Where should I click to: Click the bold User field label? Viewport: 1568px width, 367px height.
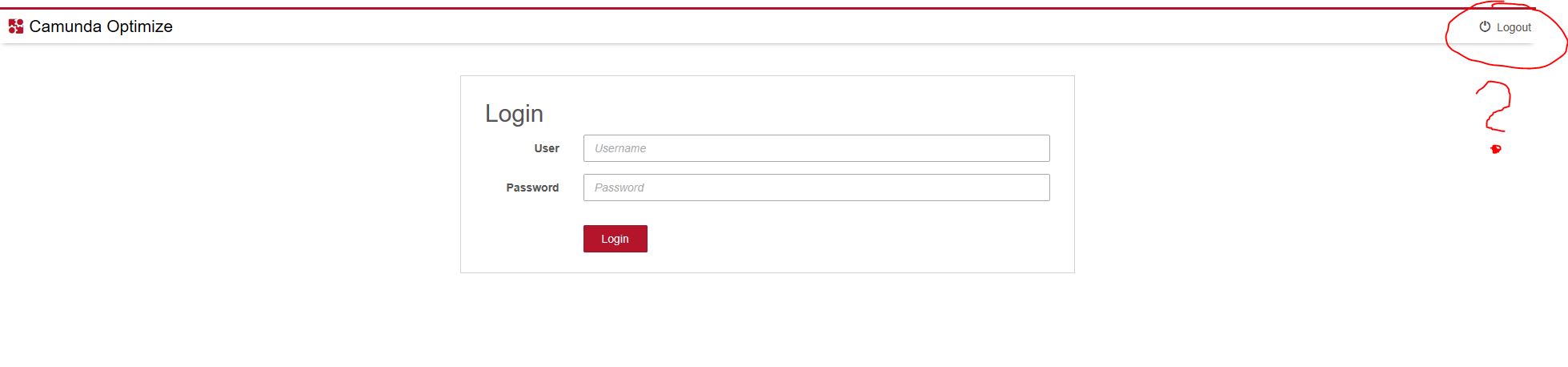547,148
